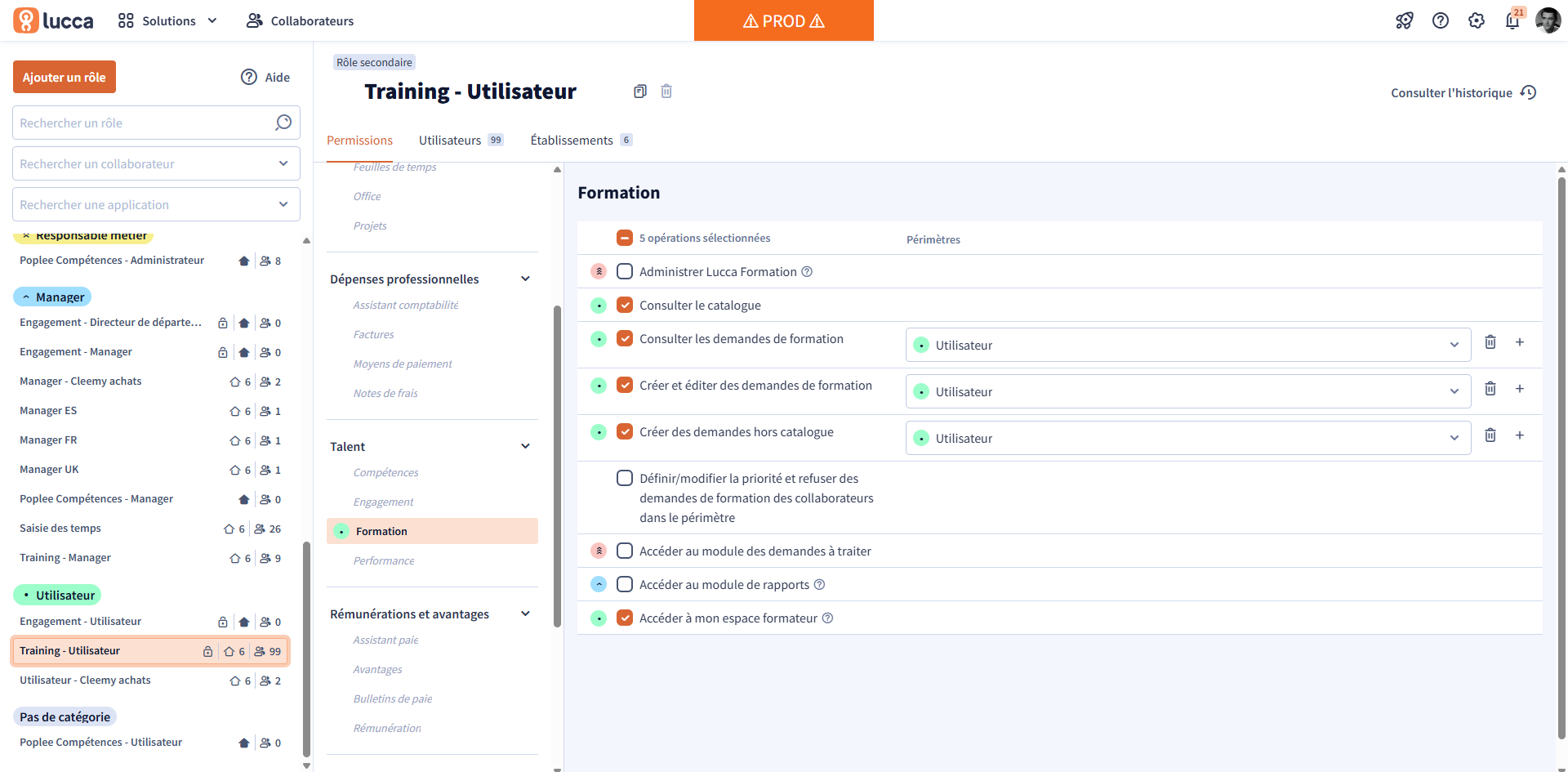Open the rocket what's new icon
Screen dimensions: 1568x772
(1405, 20)
